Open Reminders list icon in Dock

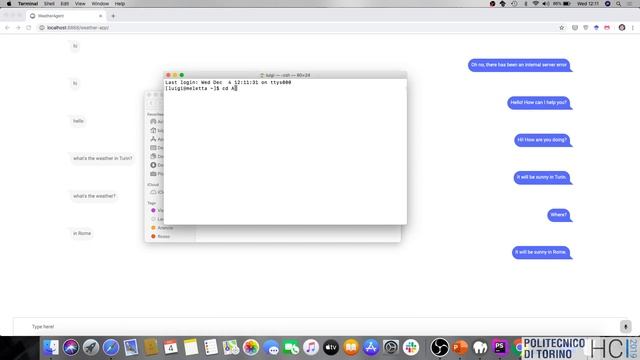[211, 347]
